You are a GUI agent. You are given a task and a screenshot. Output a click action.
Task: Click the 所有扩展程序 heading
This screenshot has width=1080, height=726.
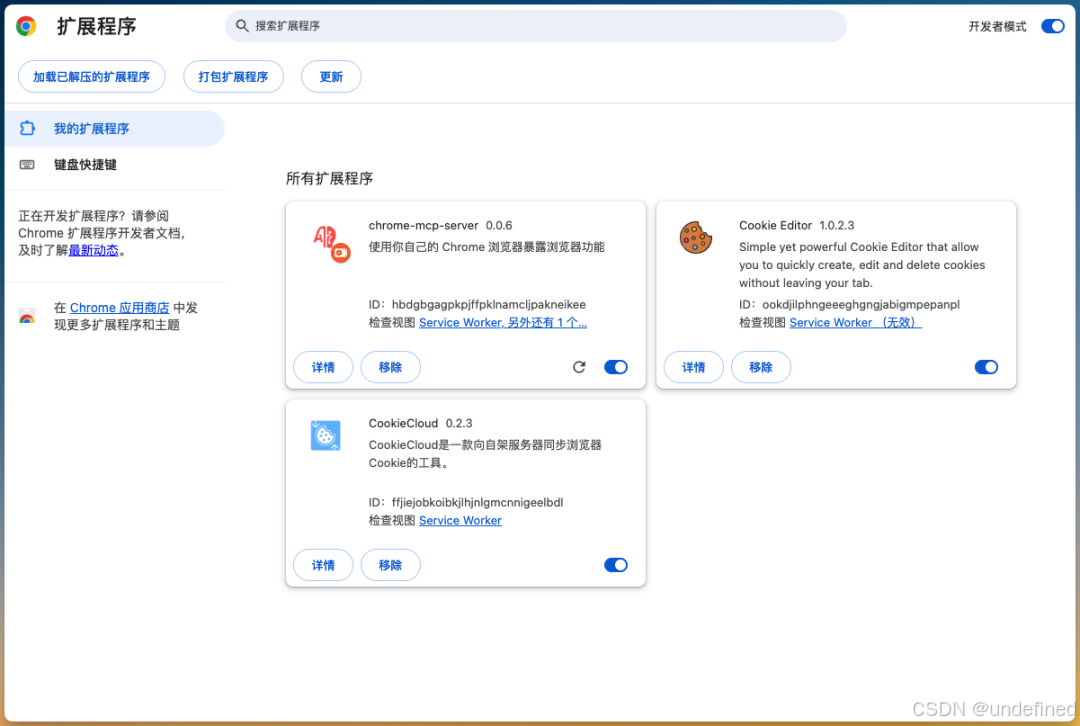(329, 178)
